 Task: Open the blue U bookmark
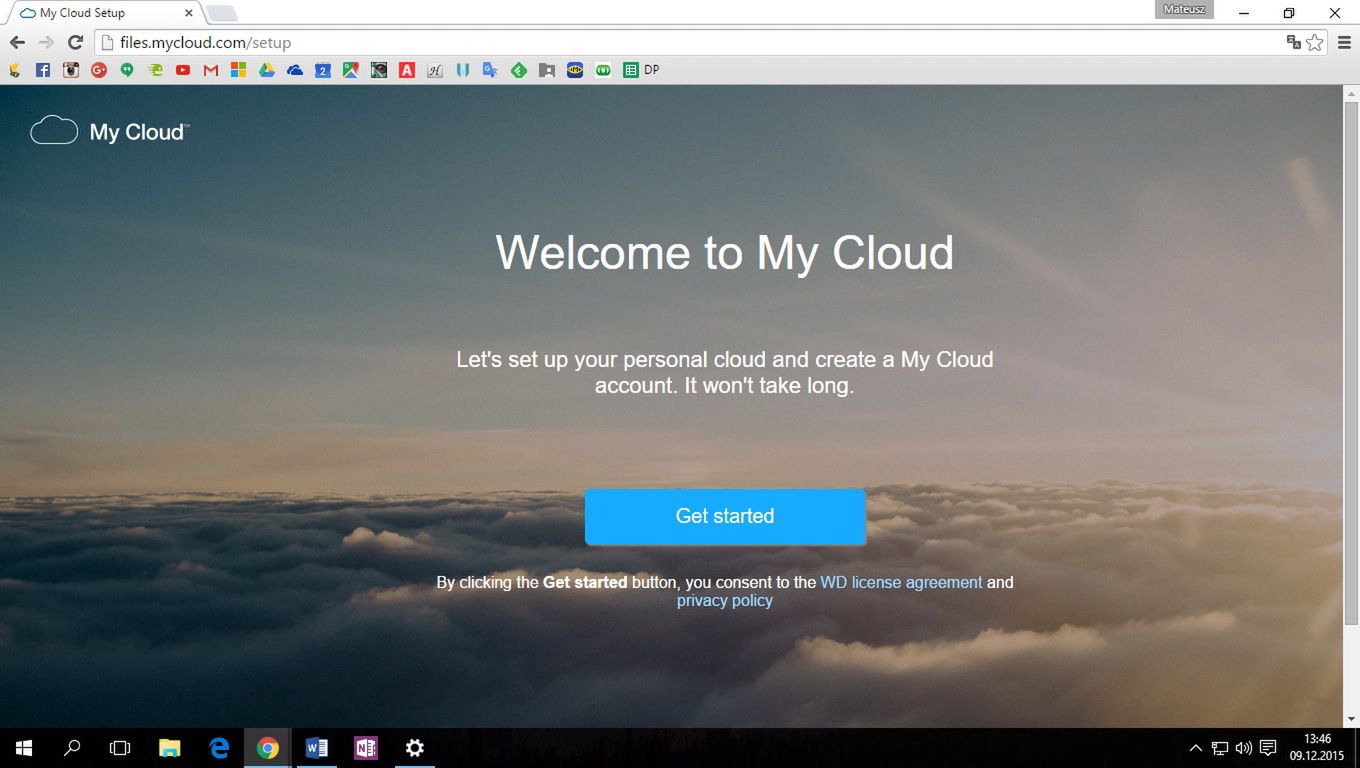tap(463, 70)
